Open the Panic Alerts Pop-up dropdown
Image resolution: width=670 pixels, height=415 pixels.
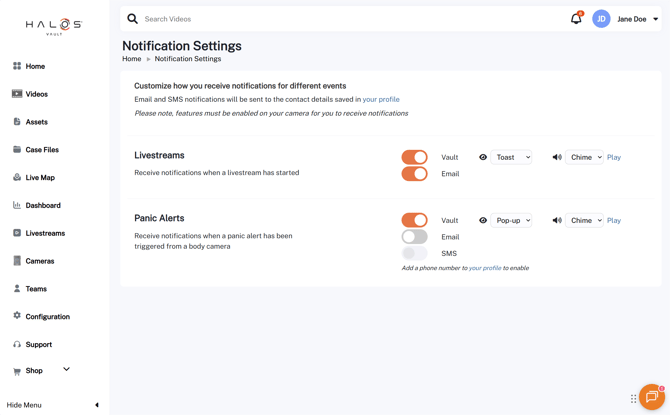pos(511,220)
